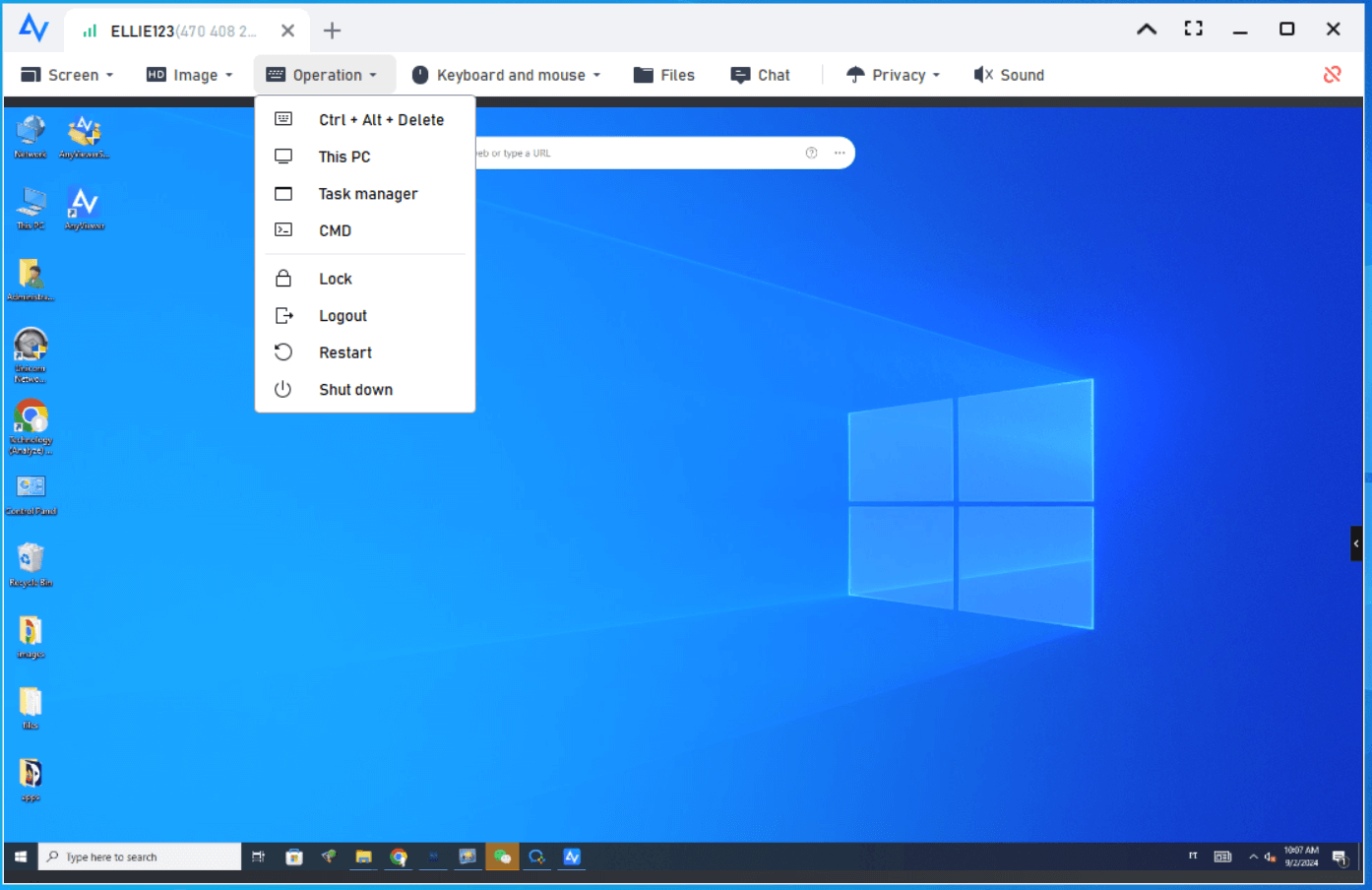Expand the Screen dropdown menu
Screen dimensions: 1372x890
pos(67,75)
